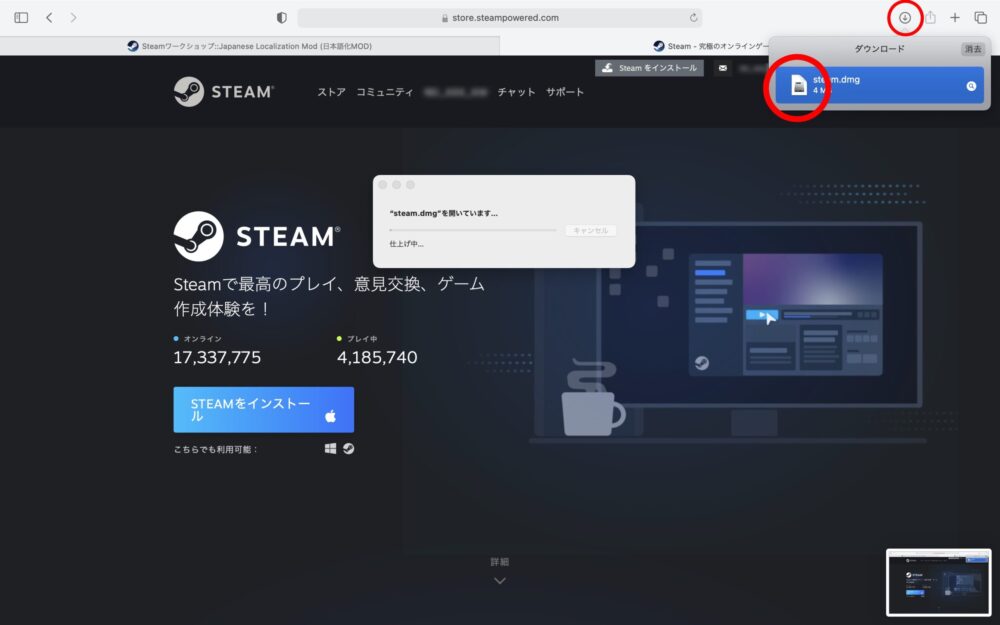
Task: Open チャット in the Steam navigation
Action: click(516, 92)
